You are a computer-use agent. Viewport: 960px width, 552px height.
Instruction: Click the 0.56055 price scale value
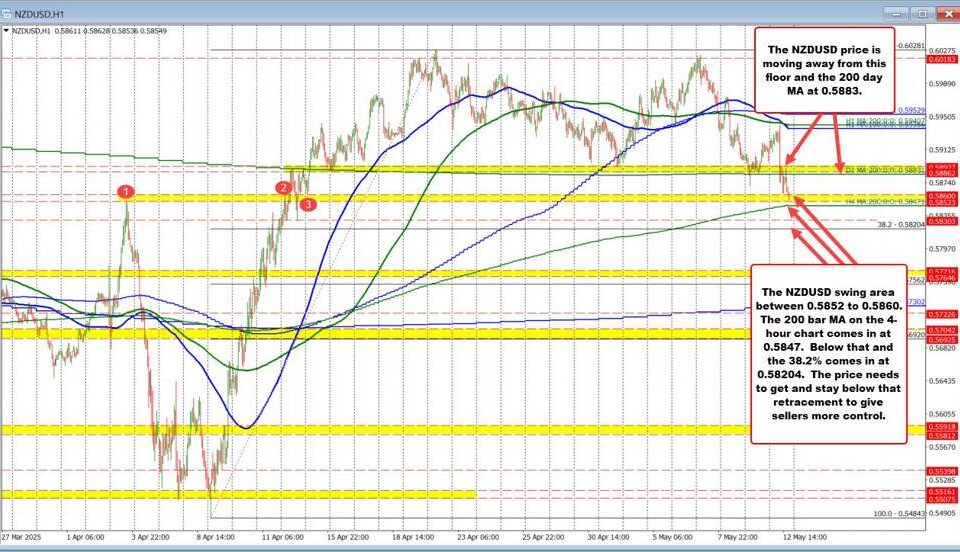pyautogui.click(x=942, y=414)
